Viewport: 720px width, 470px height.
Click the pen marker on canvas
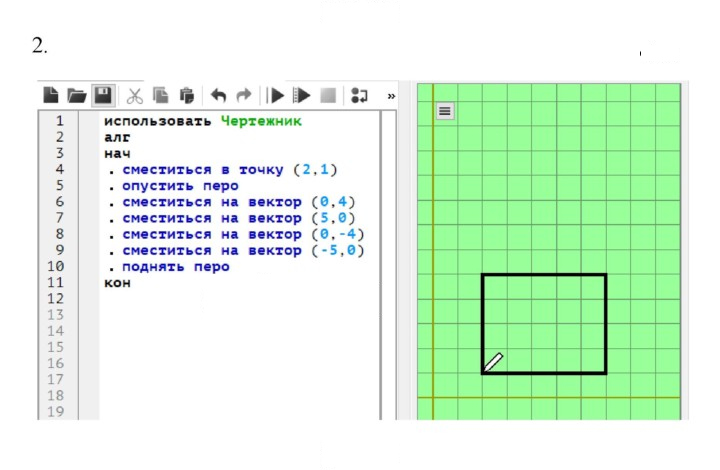click(493, 363)
